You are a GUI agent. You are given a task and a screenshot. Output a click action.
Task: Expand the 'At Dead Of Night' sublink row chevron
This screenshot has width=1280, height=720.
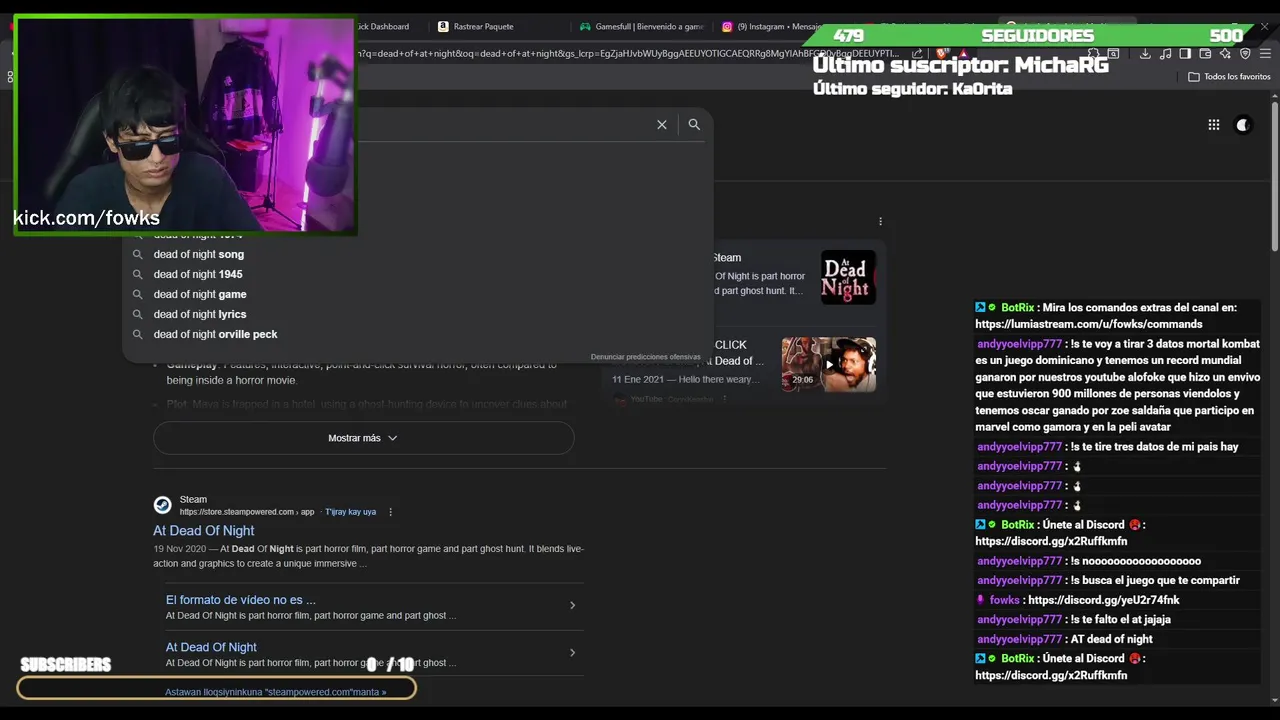[x=572, y=653]
